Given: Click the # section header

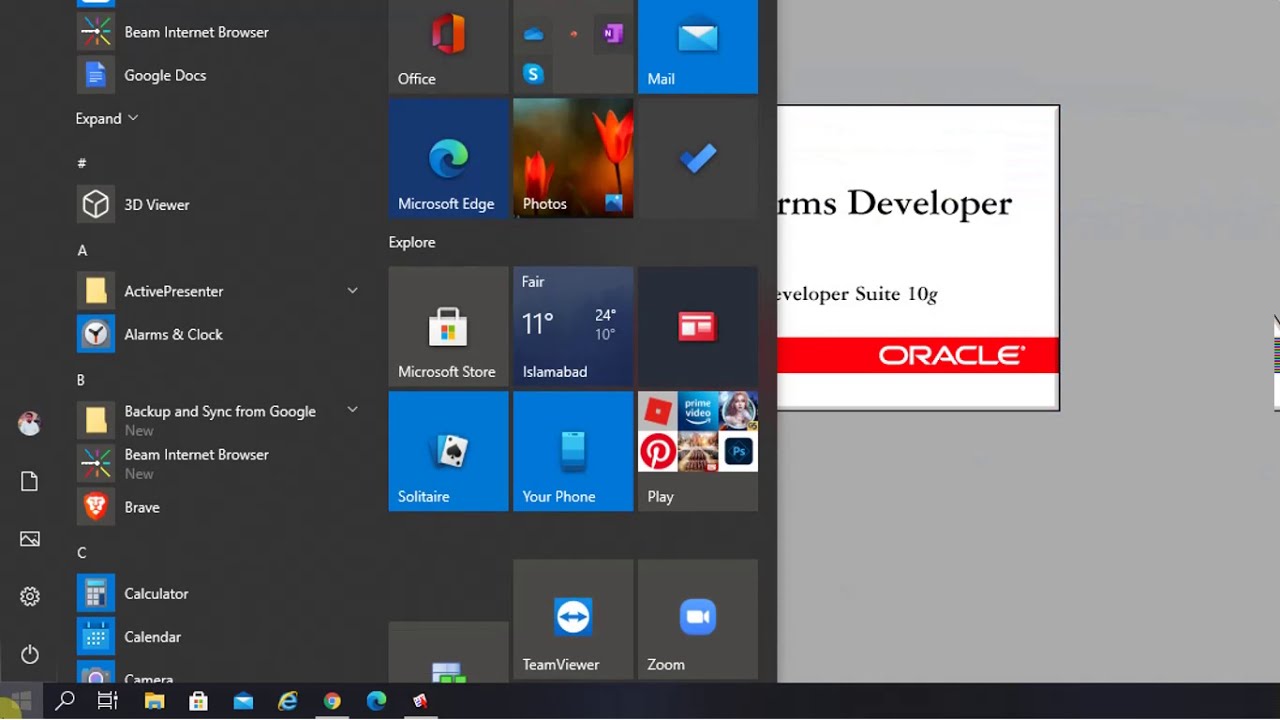Looking at the screenshot, I should 82,163.
